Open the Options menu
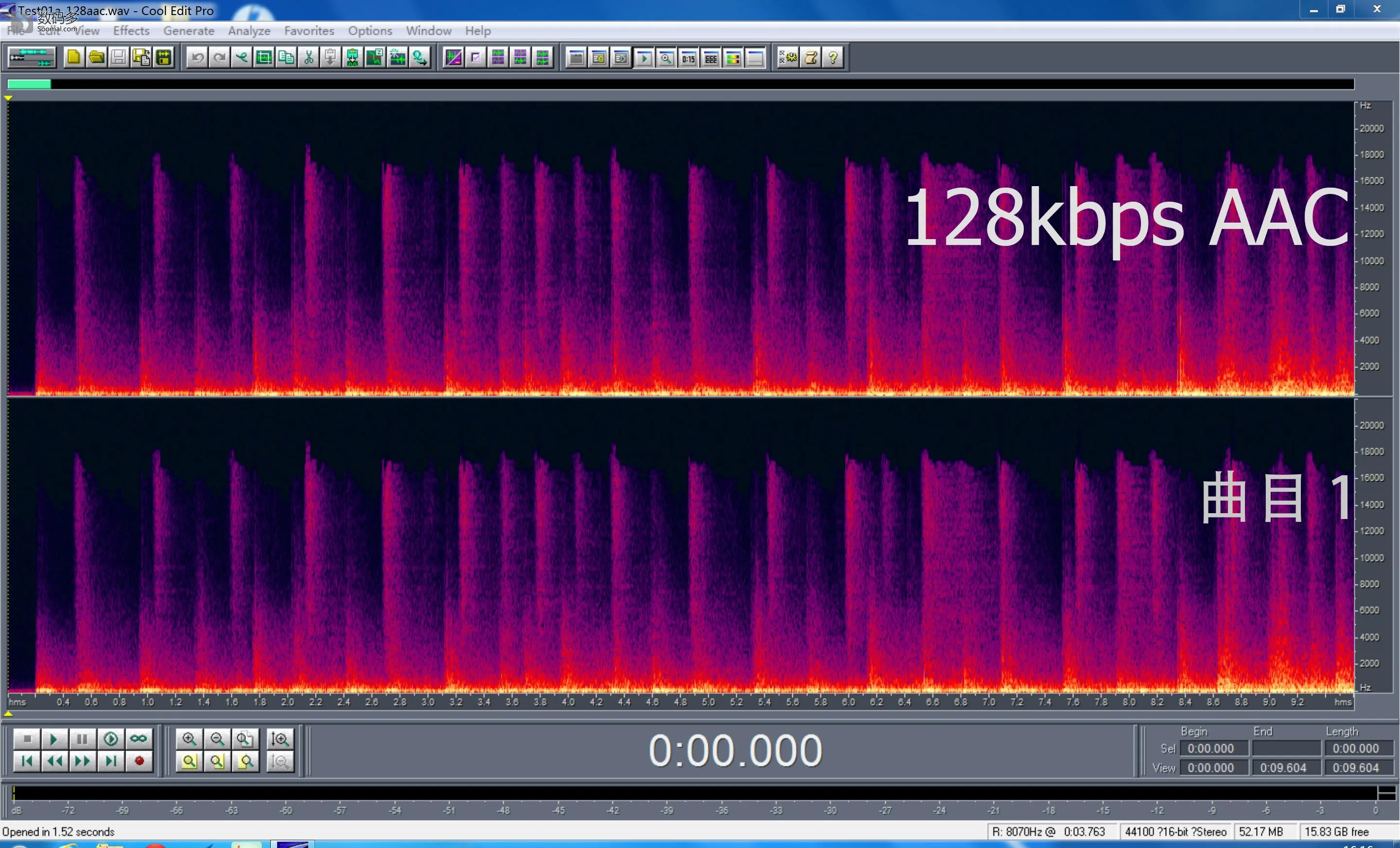The image size is (1400, 848). 370,31
